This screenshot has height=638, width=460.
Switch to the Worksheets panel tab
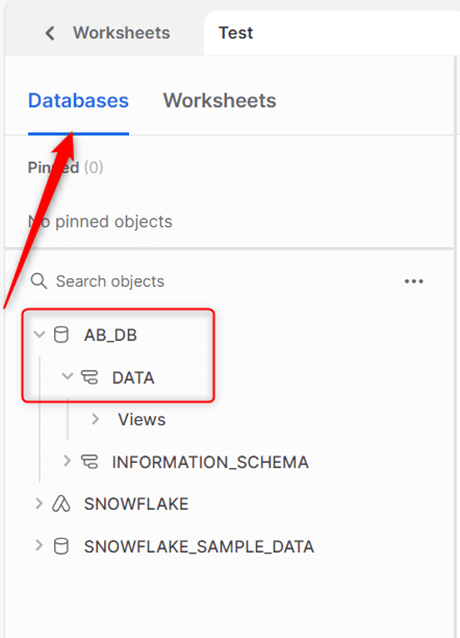click(x=220, y=101)
